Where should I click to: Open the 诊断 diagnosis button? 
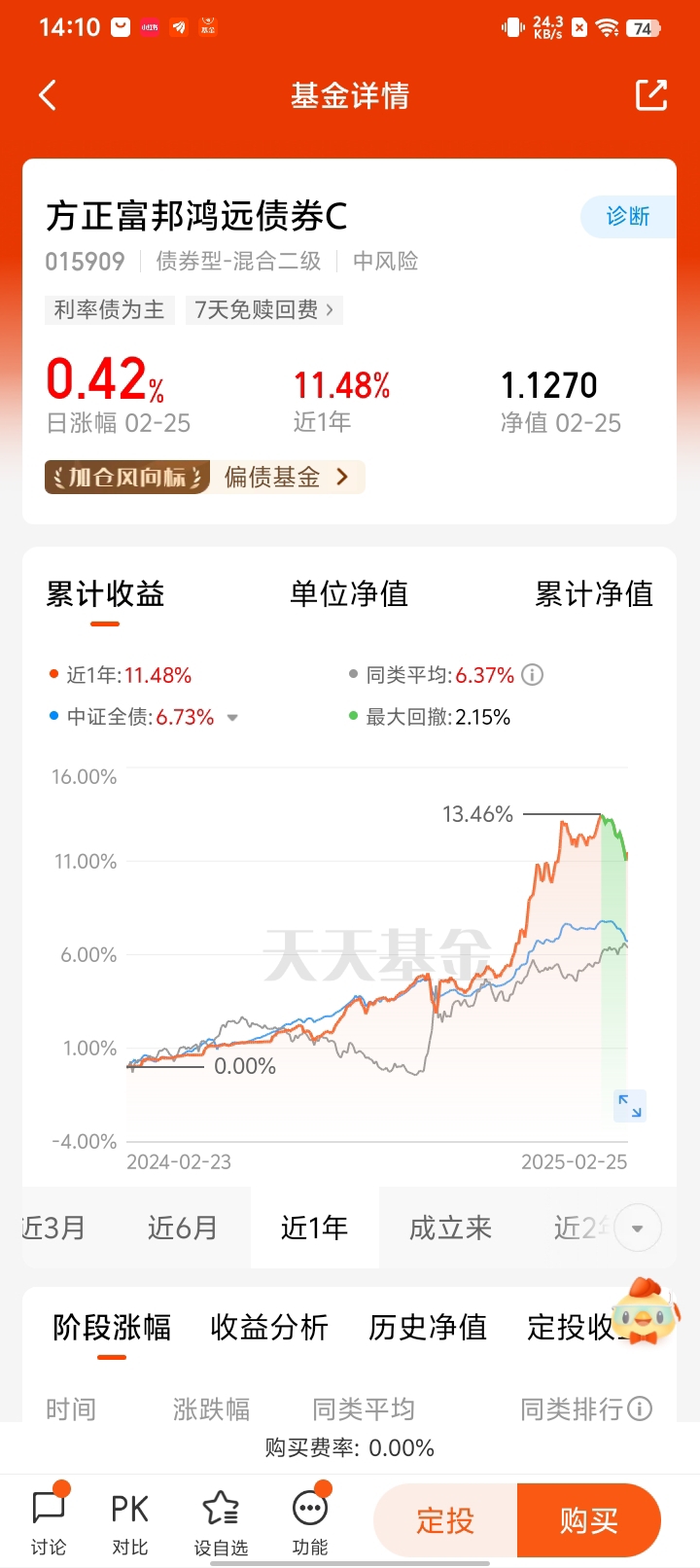click(x=628, y=216)
